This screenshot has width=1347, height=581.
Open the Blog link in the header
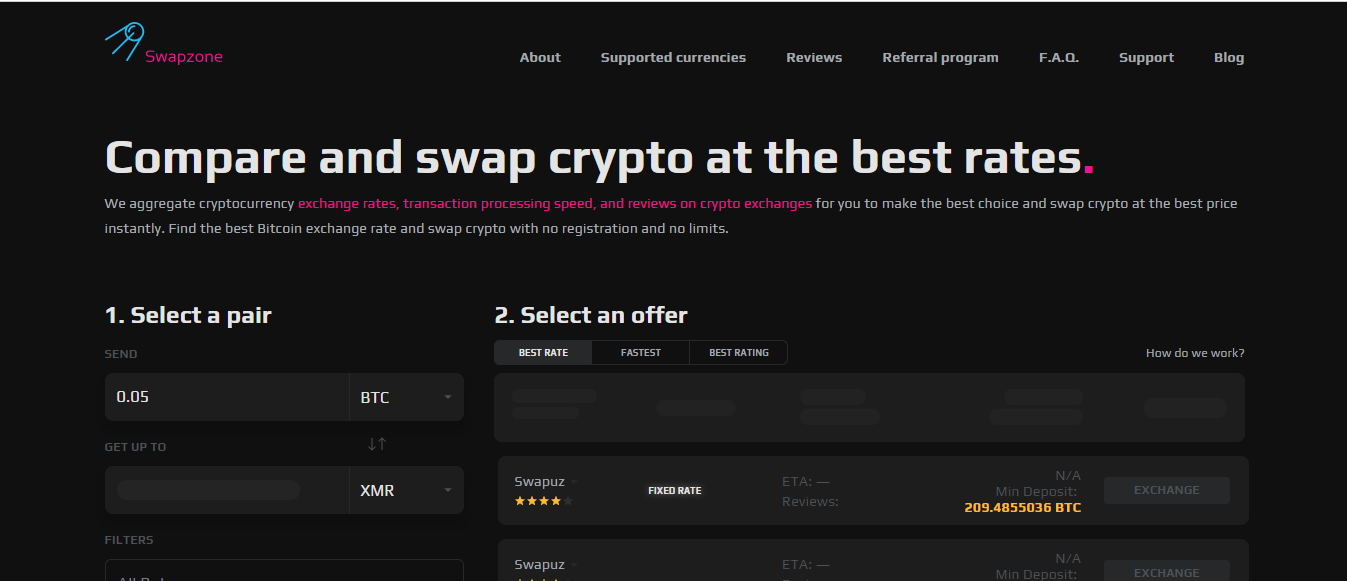(x=1229, y=58)
